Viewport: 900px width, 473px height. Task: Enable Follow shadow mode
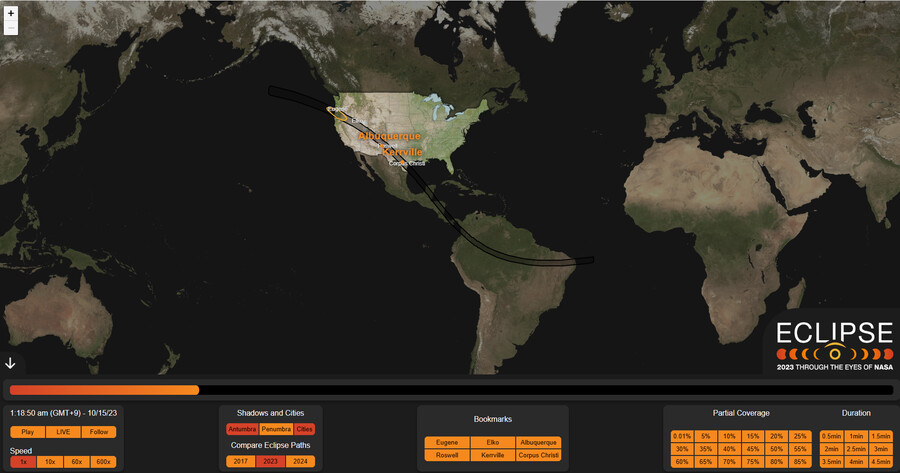pos(97,432)
